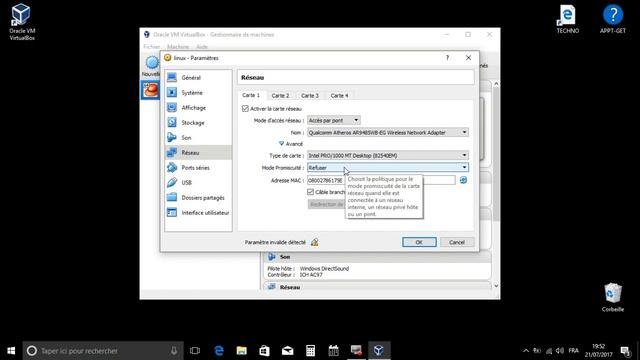Screen dimensions: 640x360
Task: Click the VirtualBox icon in the taskbar
Action: 379,351
